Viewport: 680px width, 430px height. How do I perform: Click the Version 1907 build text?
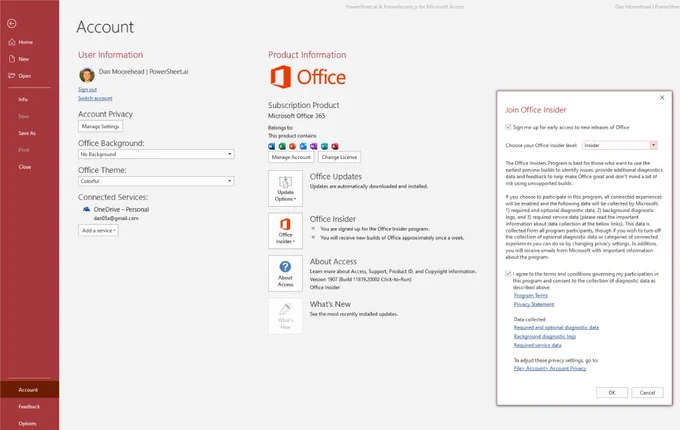tap(360, 279)
